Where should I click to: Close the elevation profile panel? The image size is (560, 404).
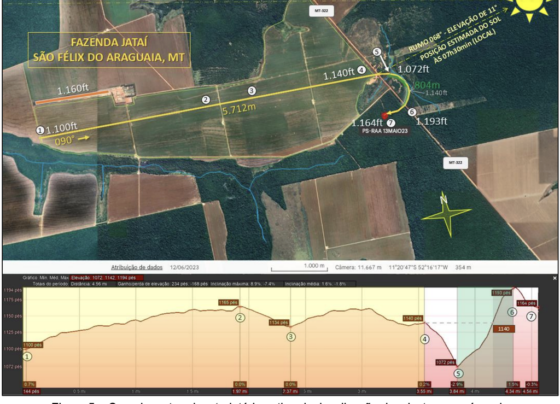click(555, 278)
